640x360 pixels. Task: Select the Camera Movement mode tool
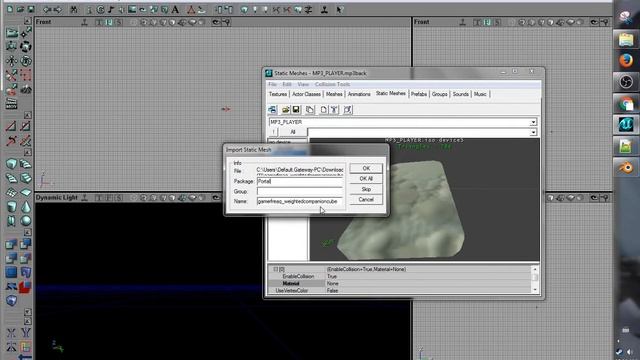11,33
